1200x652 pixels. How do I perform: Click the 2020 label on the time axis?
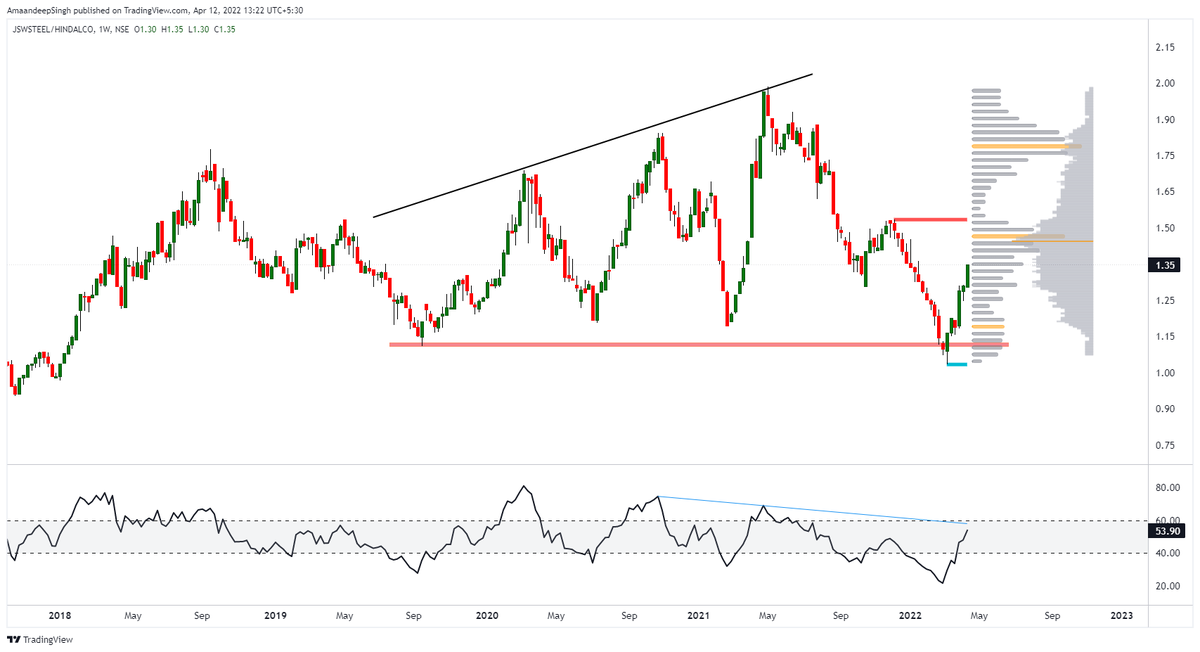pos(487,616)
